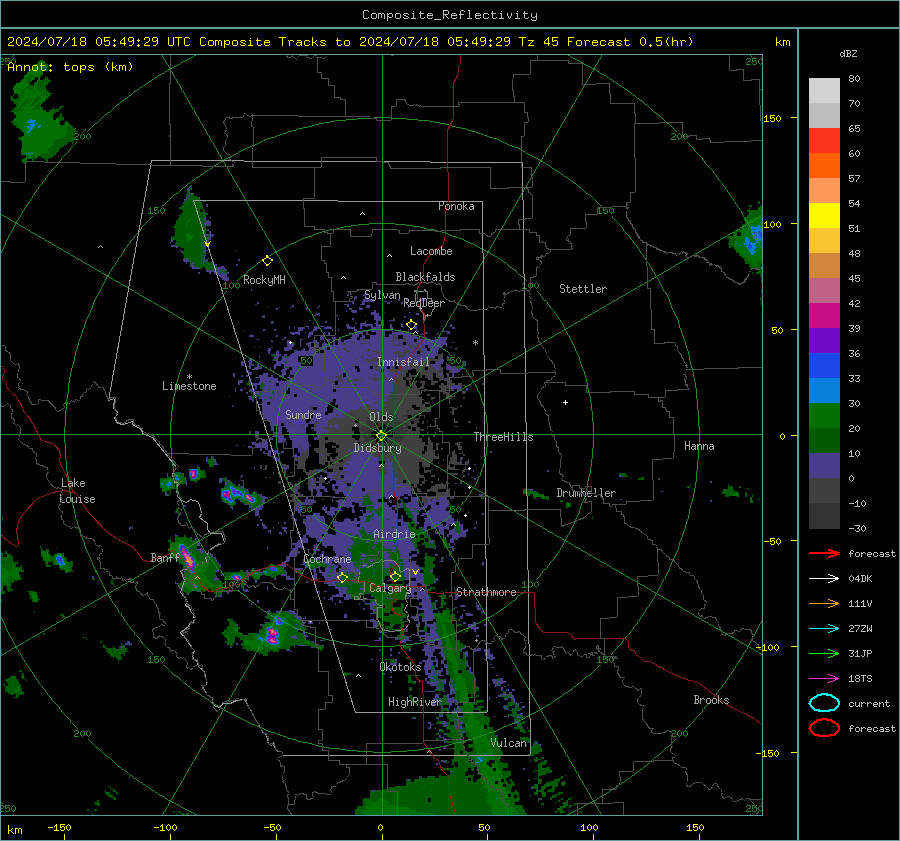900x841 pixels.
Task: Click the magenta 18TS arrow in legend
Action: [824, 679]
